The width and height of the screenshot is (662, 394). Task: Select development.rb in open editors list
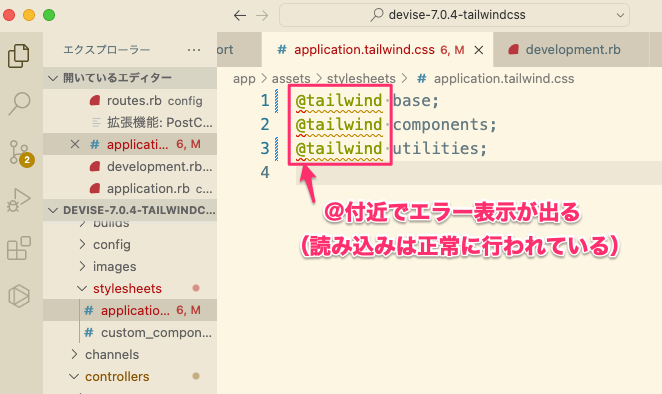[130, 166]
